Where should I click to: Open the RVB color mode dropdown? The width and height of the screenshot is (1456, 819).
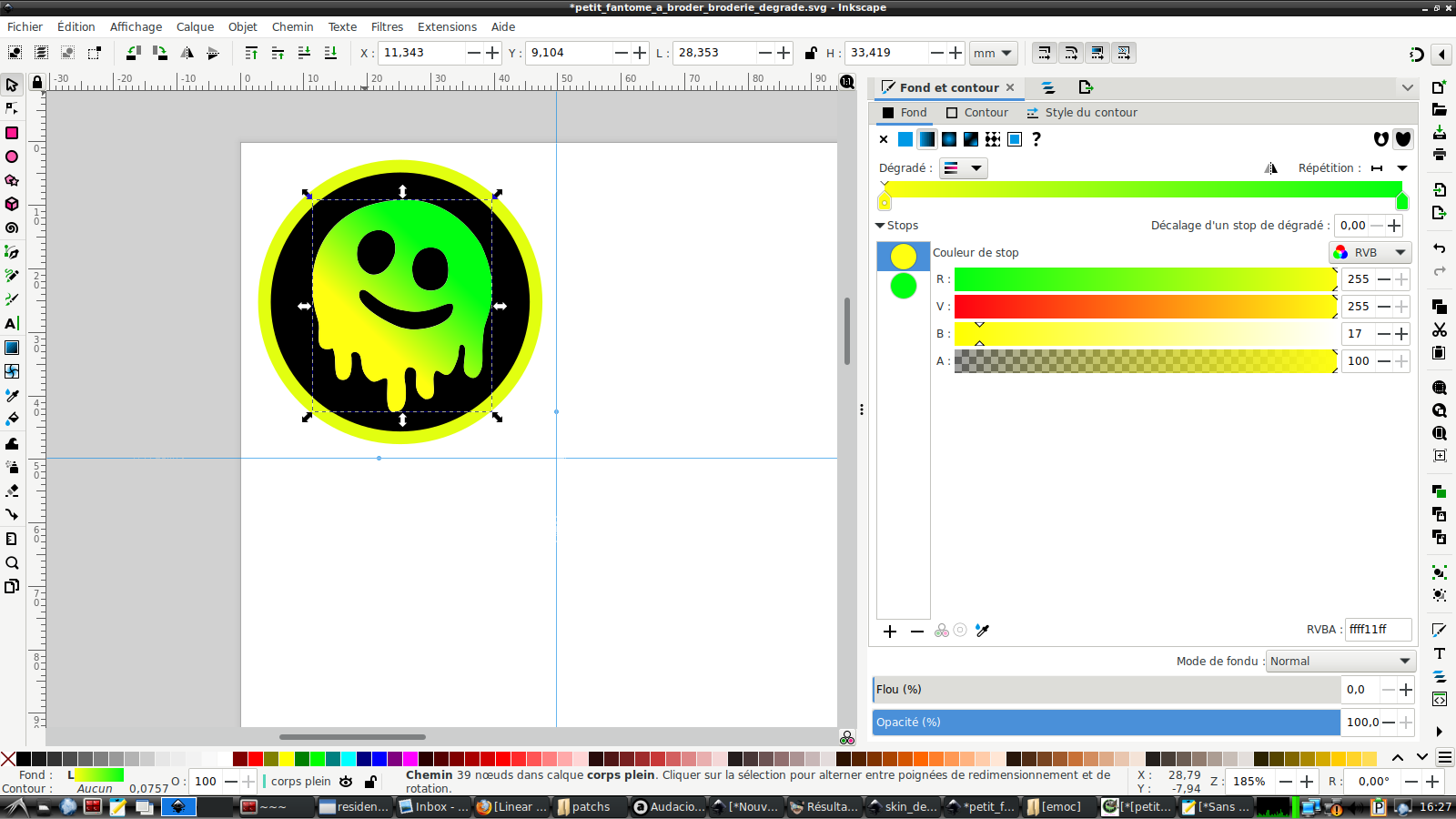(1370, 252)
